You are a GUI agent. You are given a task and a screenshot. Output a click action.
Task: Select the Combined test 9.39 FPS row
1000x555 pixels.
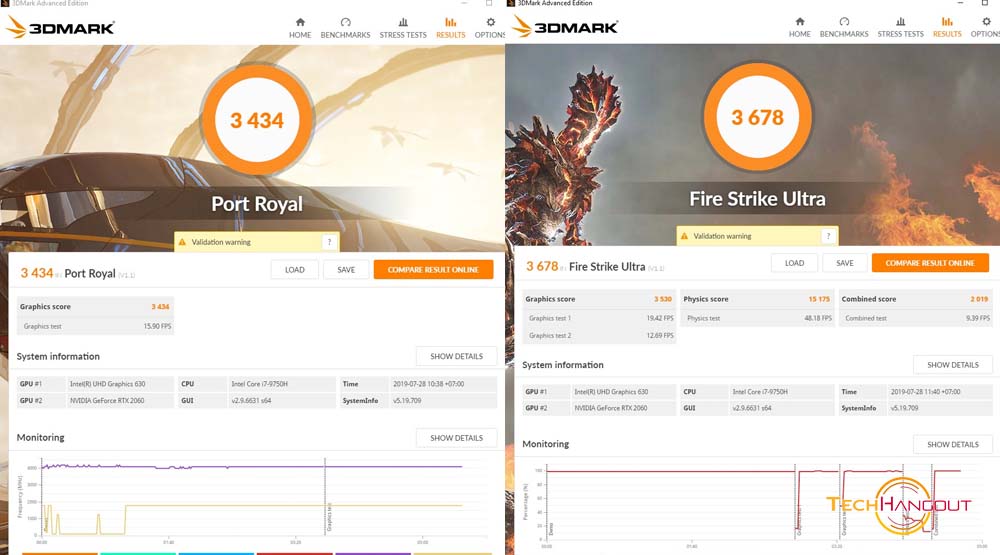[x=915, y=318]
